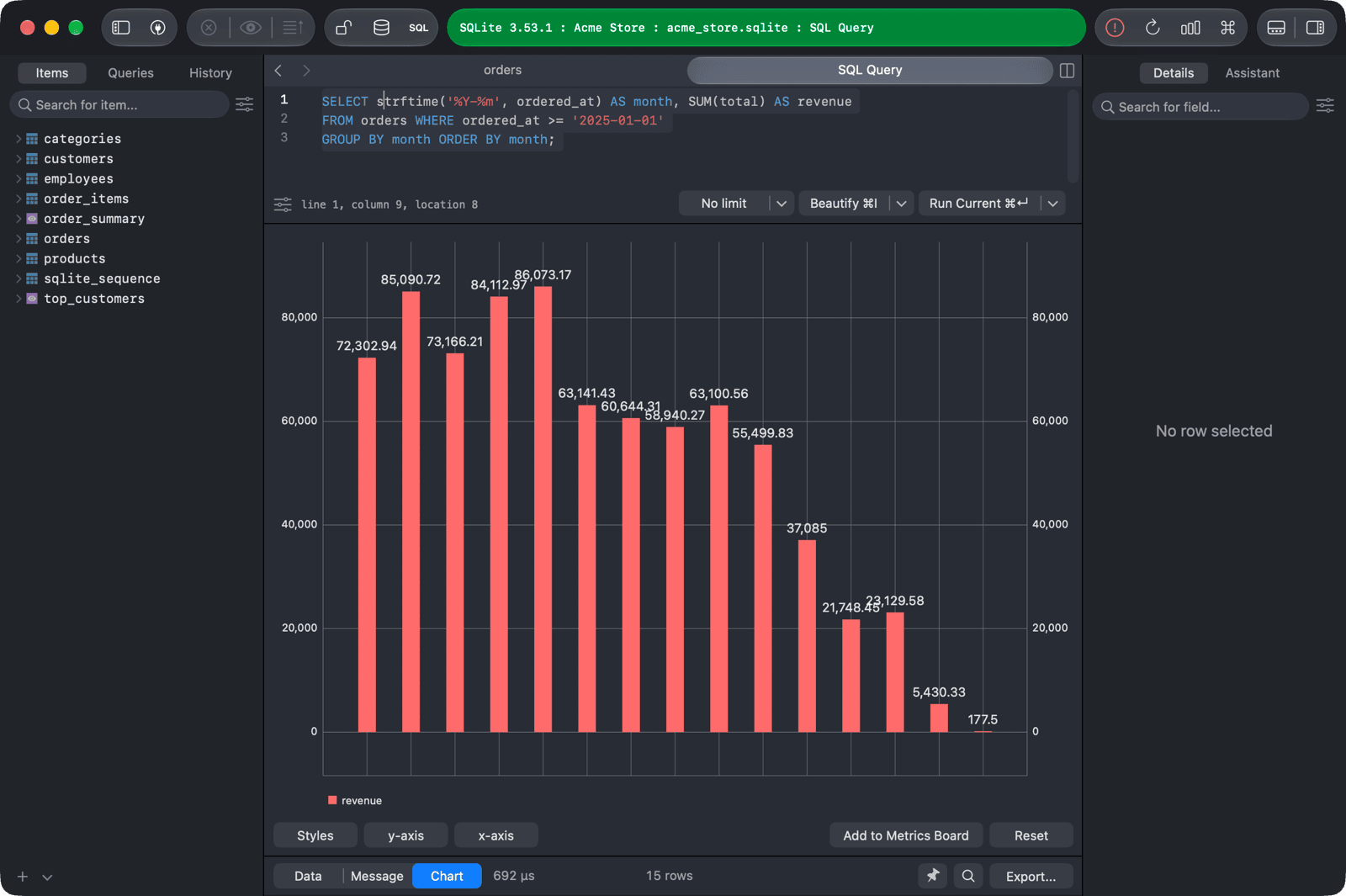This screenshot has width=1346, height=896.
Task: Click the 86,073.17 revenue bar
Action: click(543, 509)
